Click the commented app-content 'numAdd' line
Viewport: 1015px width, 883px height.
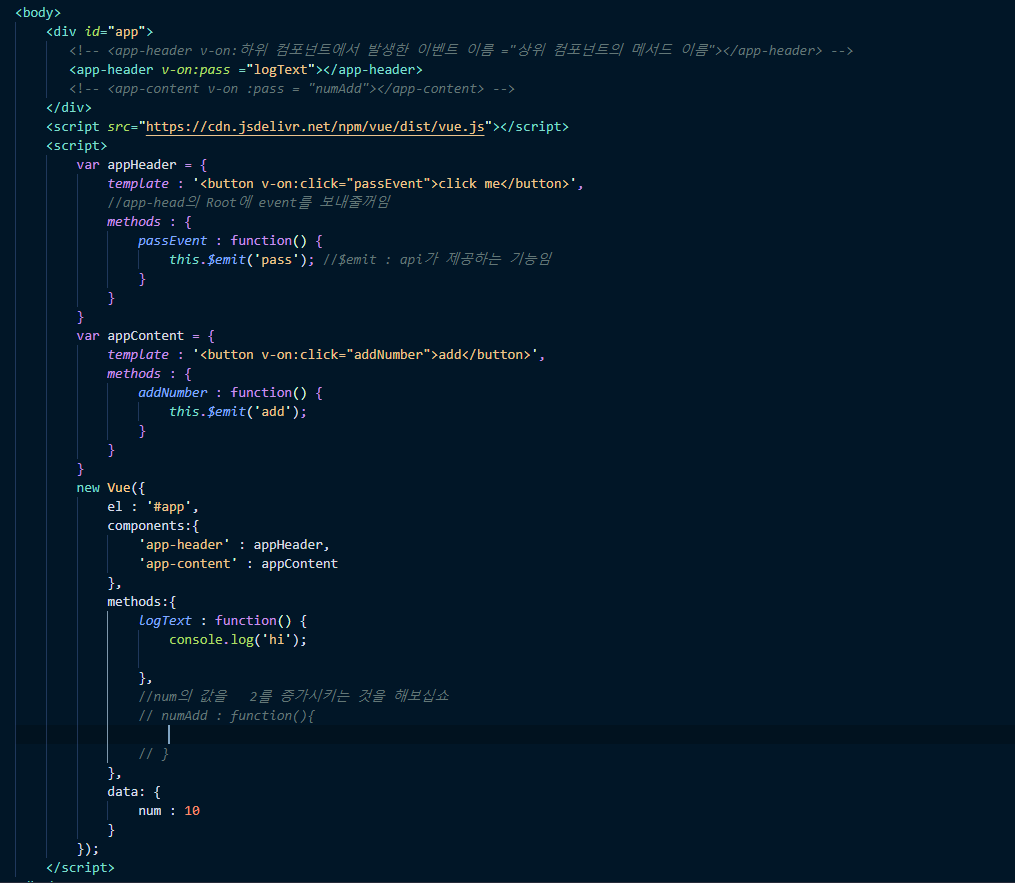tap(292, 89)
